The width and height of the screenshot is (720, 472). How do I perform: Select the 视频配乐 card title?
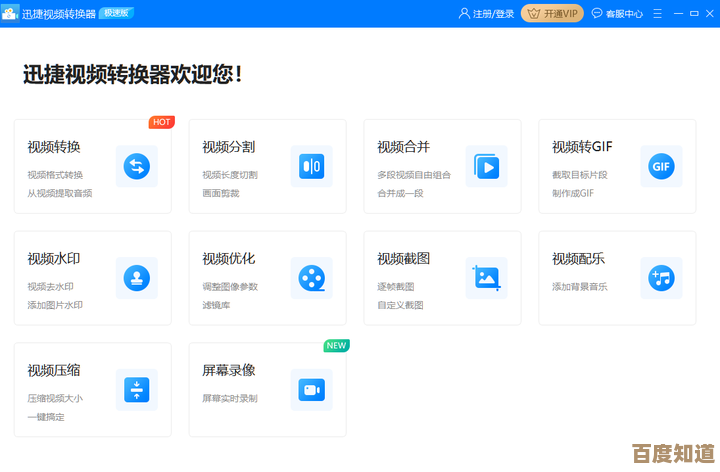coord(579,258)
